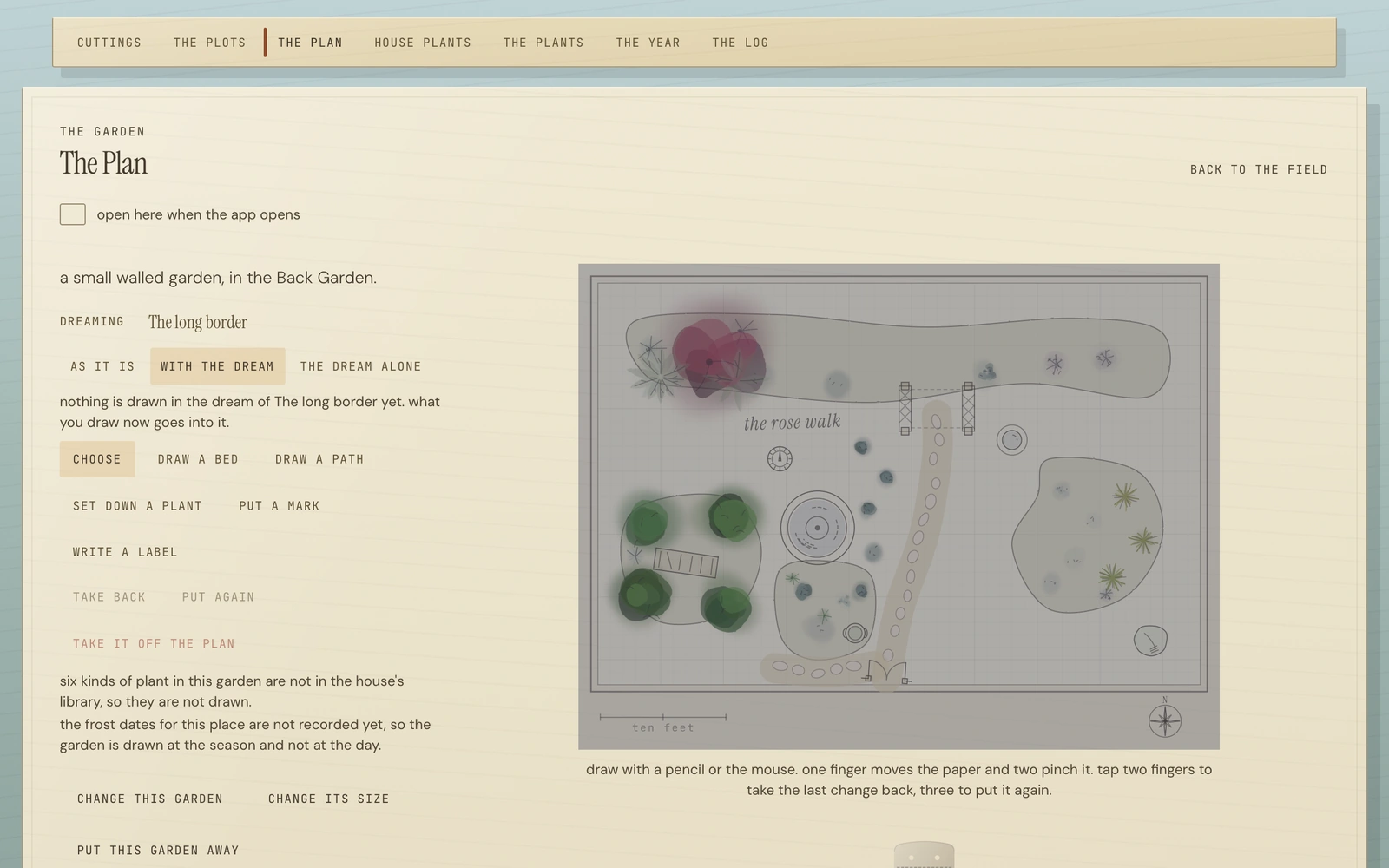The image size is (1389, 868).
Task: Select the two-handled pot in the lower bed
Action: coord(854,633)
